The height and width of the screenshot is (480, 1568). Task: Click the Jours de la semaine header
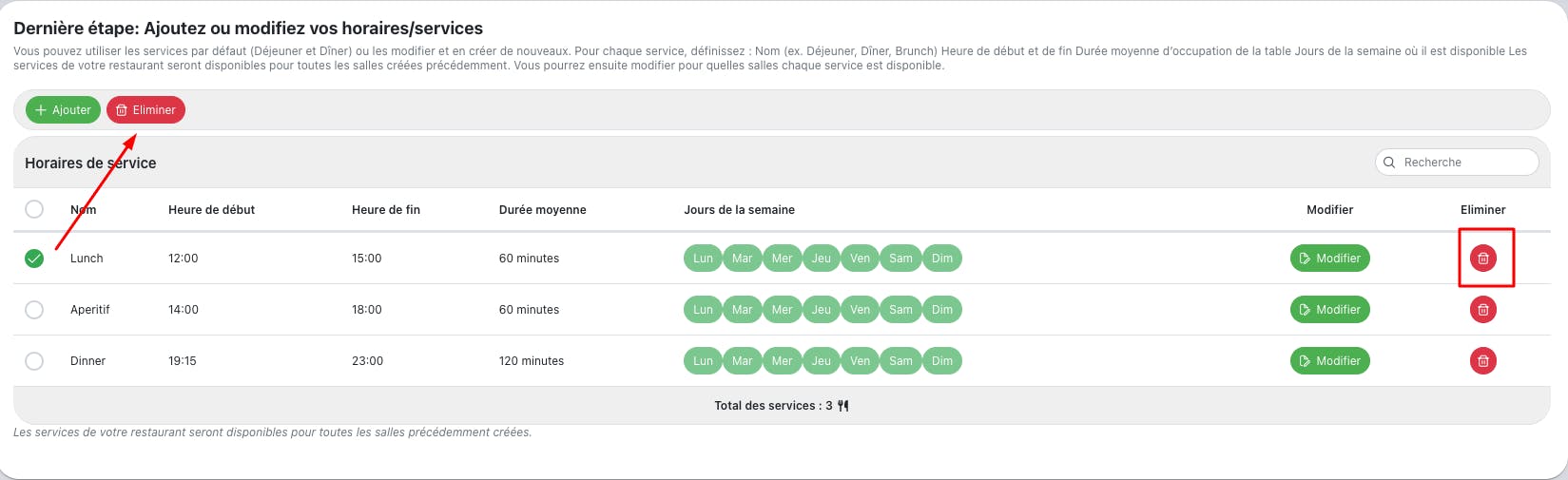[x=739, y=210]
